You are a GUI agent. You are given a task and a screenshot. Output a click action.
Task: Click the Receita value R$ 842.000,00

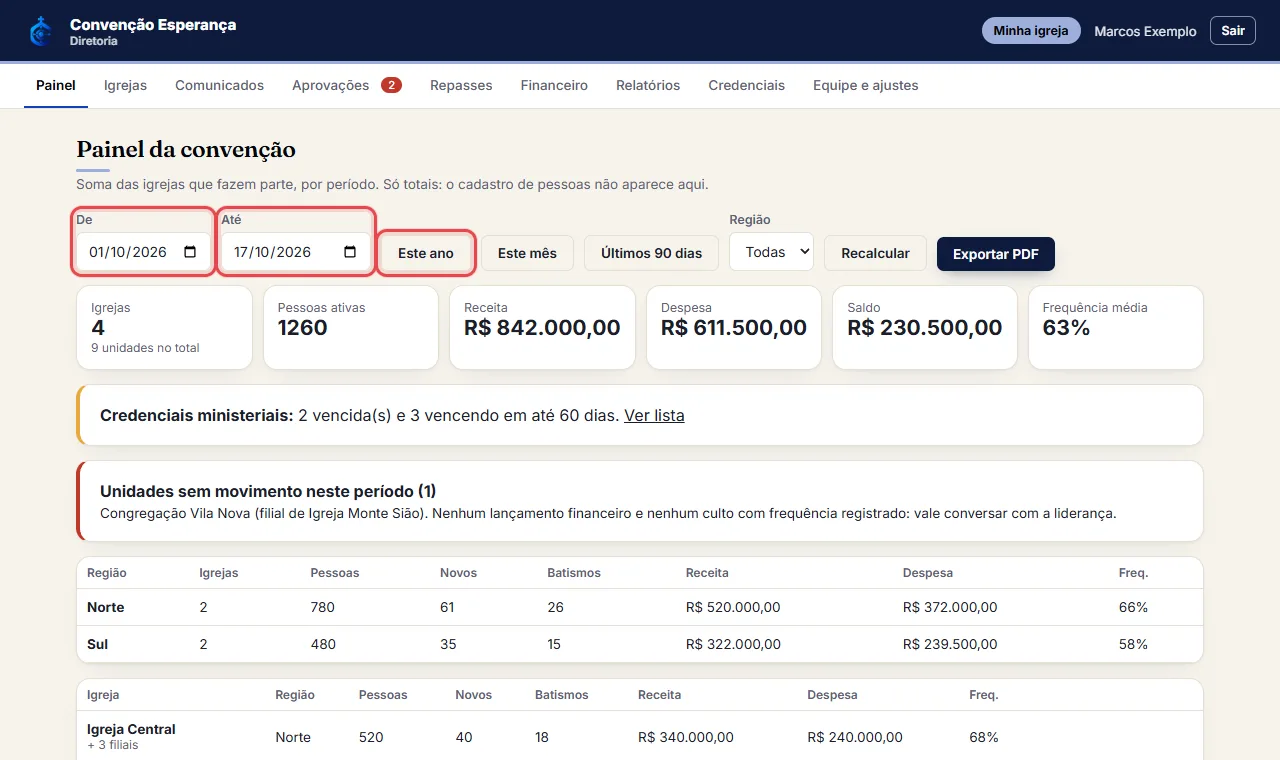(x=542, y=328)
